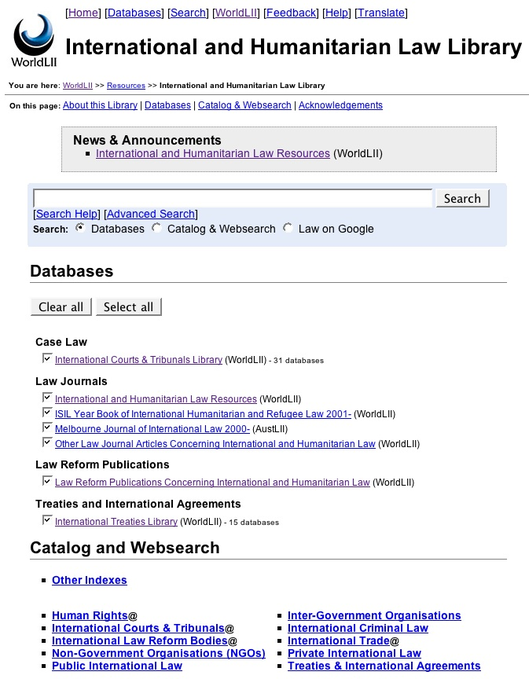This screenshot has height=679, width=529.
Task: Open Non-Government Organisations (NGOs) link
Action: [x=158, y=653]
